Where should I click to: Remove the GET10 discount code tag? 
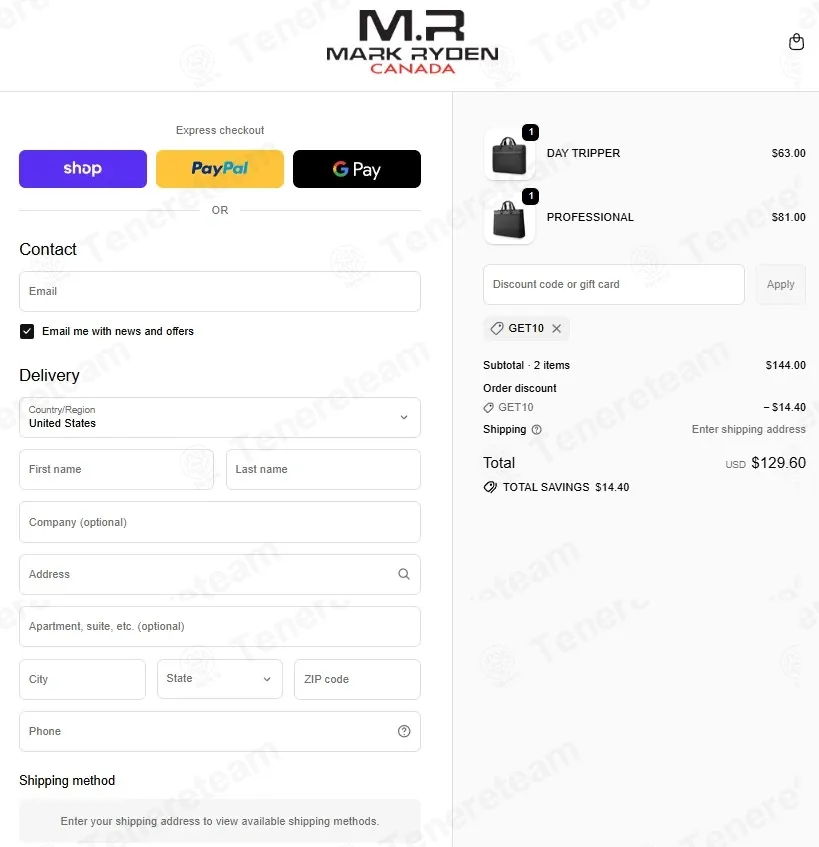[556, 328]
